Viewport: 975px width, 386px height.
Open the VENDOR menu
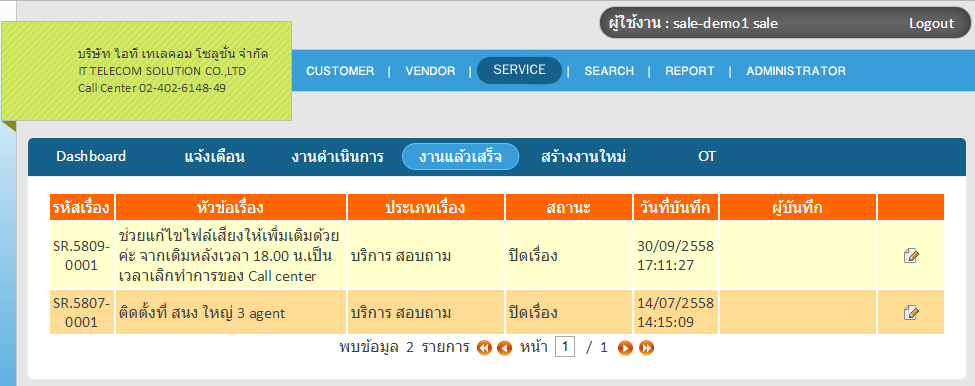430,71
